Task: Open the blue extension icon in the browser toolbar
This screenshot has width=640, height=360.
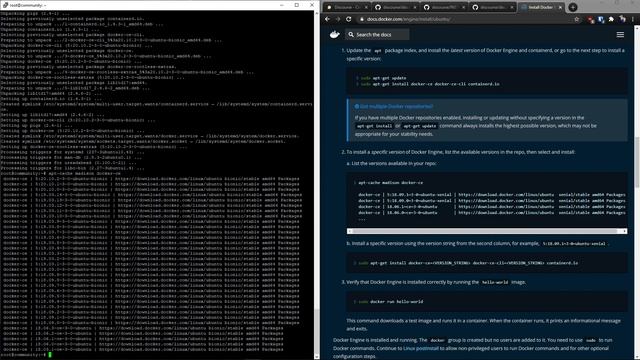Action: pos(601,19)
